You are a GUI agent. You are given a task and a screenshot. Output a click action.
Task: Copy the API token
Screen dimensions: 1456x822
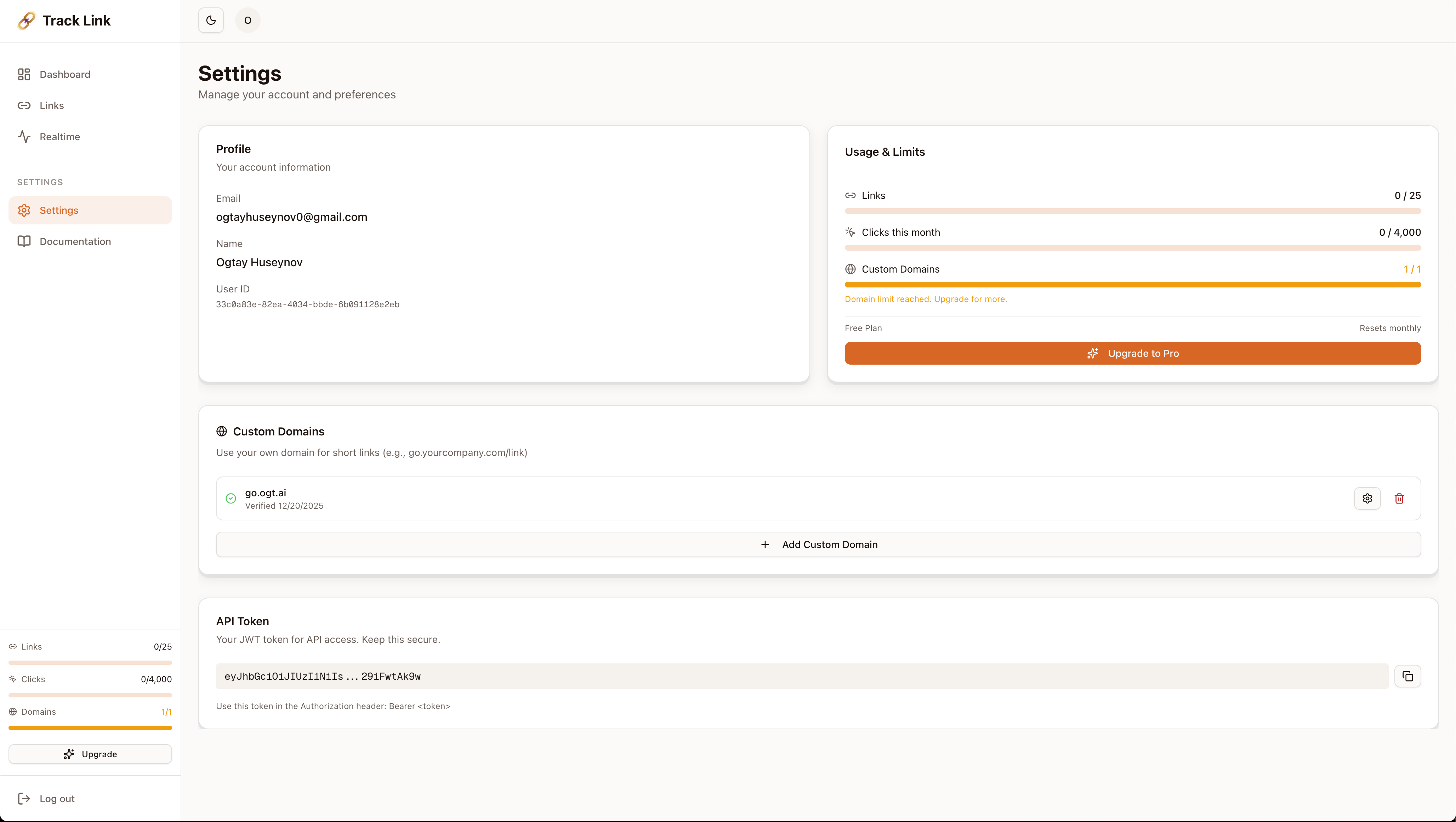[1408, 676]
